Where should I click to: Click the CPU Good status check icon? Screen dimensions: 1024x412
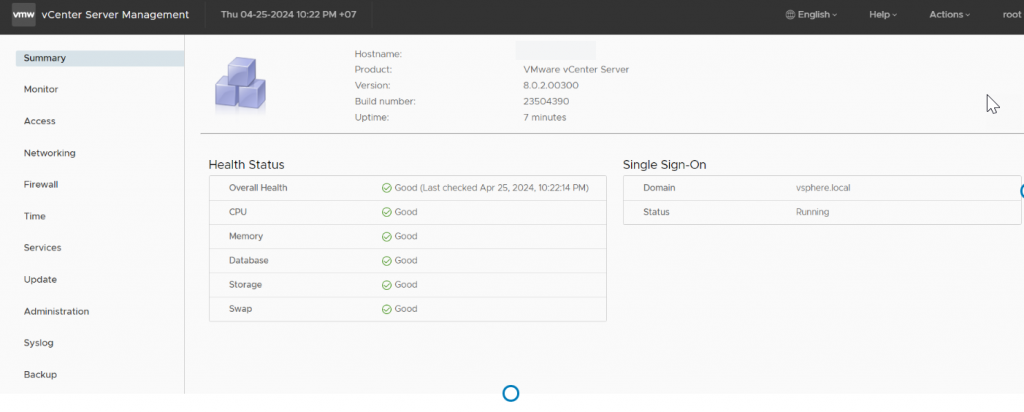(386, 212)
